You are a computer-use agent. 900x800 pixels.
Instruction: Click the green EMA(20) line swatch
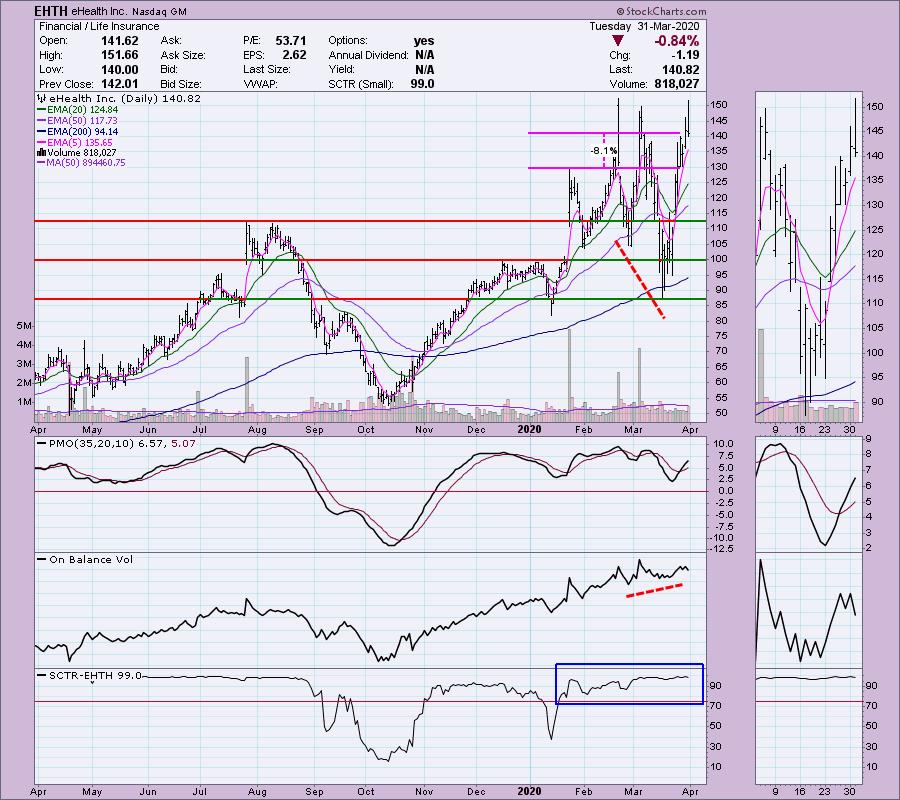click(x=41, y=110)
